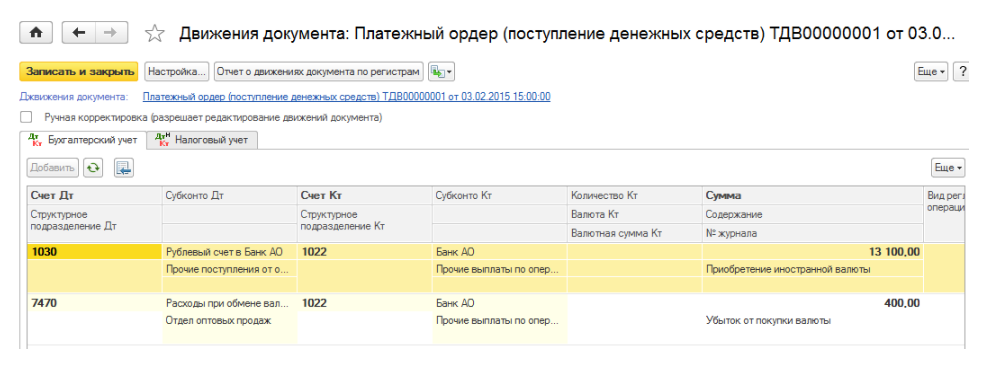Image resolution: width=1004 pixels, height=370 pixels.
Task: Click the green refresh icon
Action: point(93,168)
